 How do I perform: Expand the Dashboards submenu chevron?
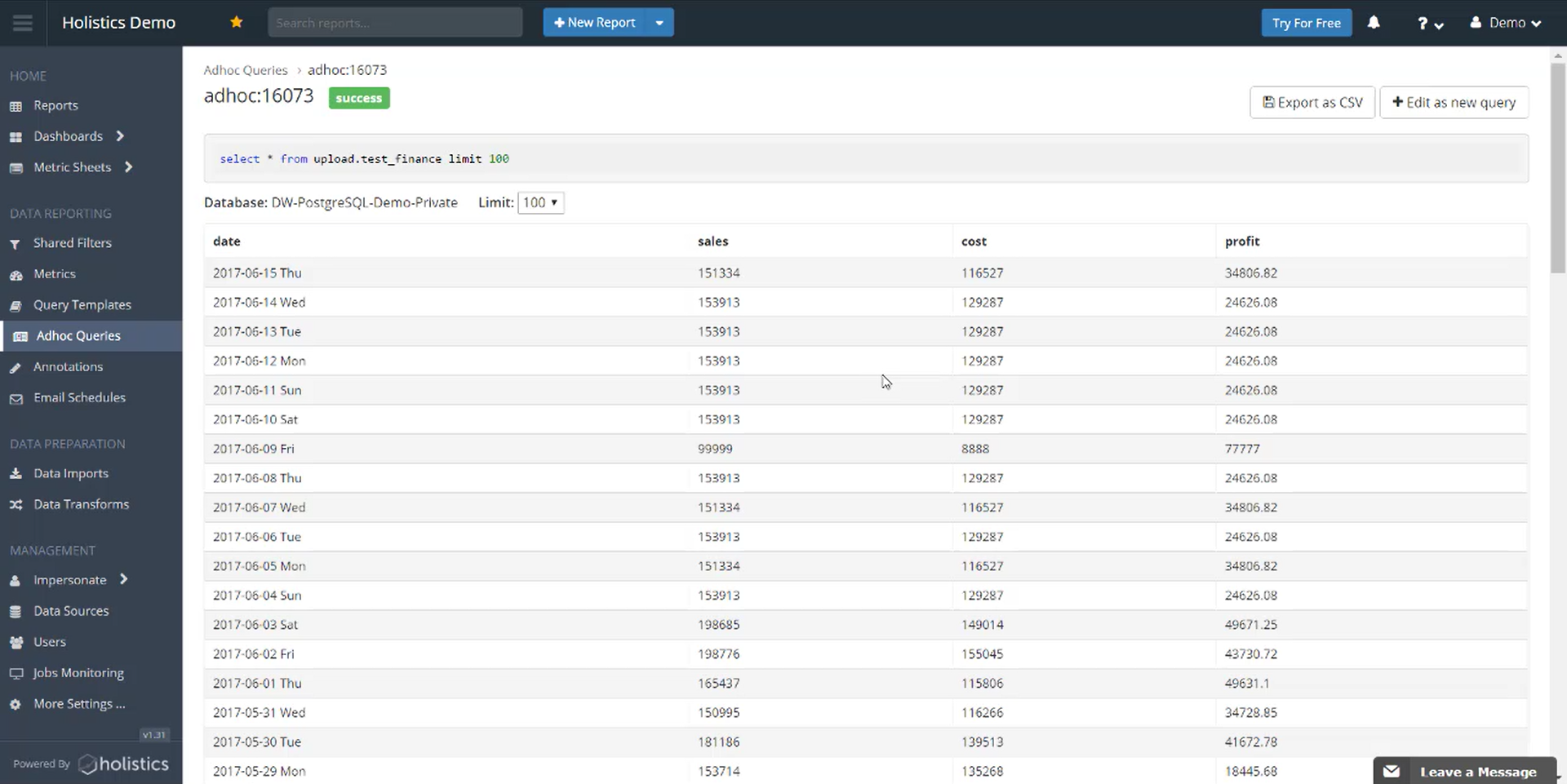coord(120,136)
